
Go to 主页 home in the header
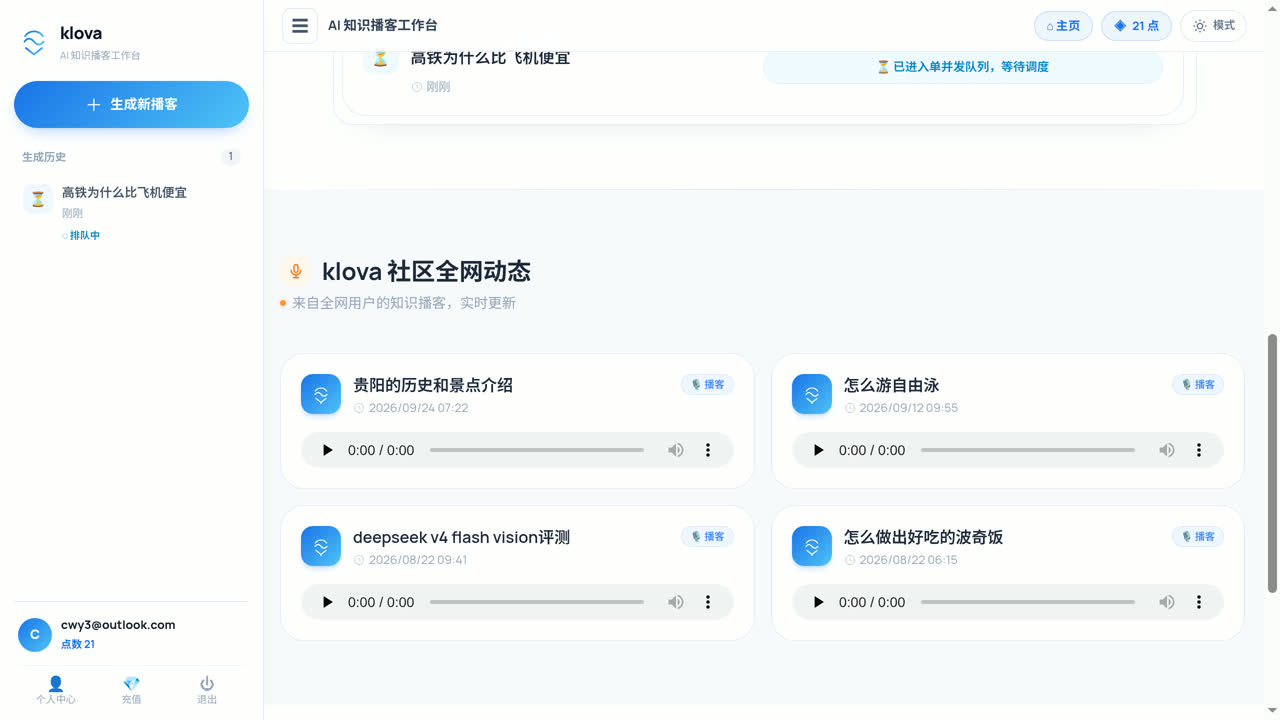(1063, 26)
